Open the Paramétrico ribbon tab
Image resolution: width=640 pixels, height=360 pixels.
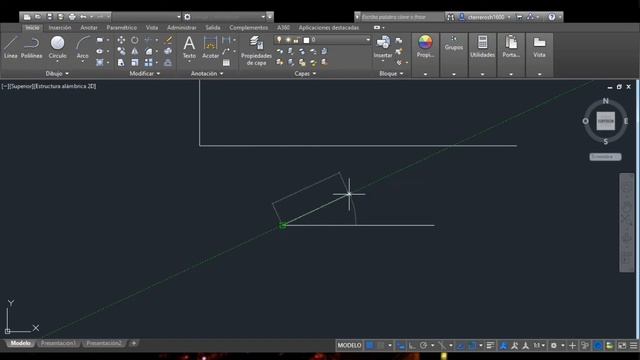click(122, 27)
